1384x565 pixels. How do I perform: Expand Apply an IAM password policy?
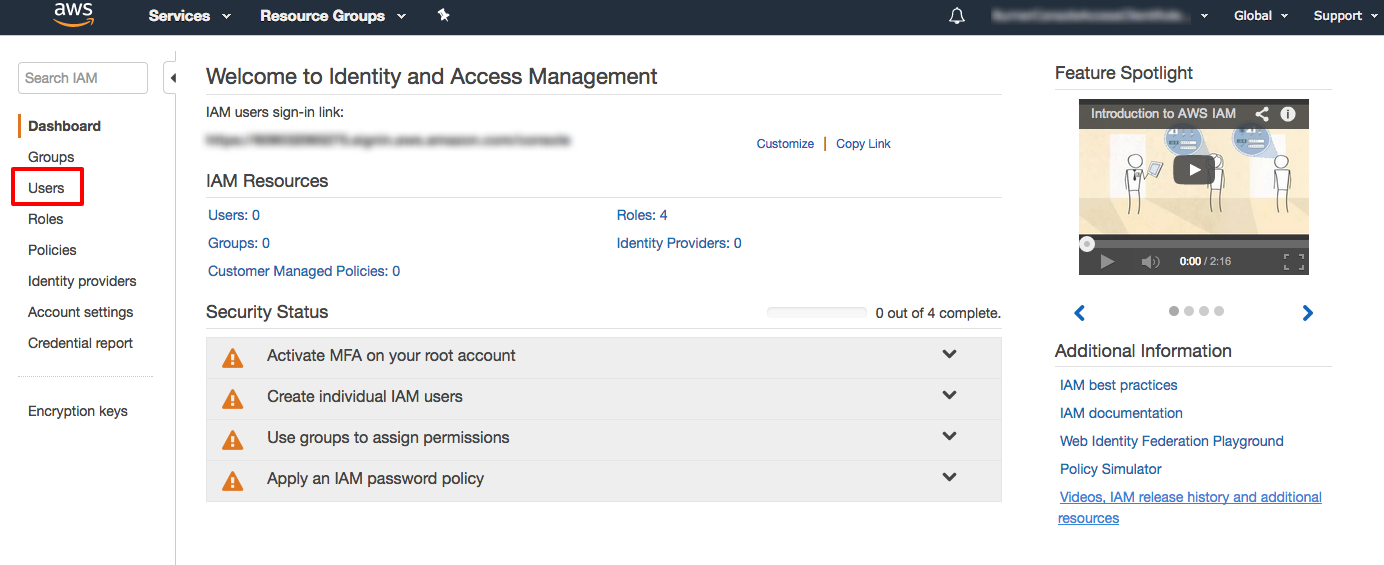tap(603, 480)
